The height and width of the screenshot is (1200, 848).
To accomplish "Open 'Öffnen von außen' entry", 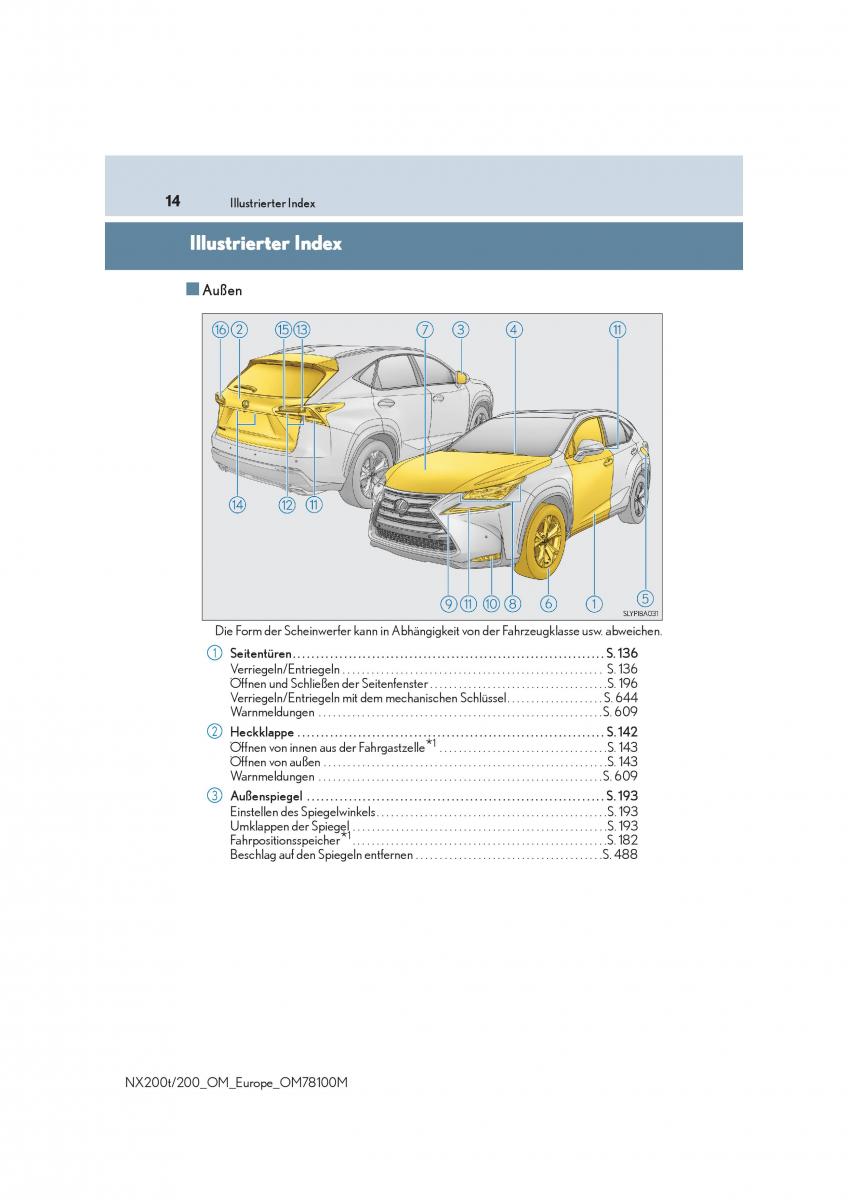I will click(x=434, y=762).
